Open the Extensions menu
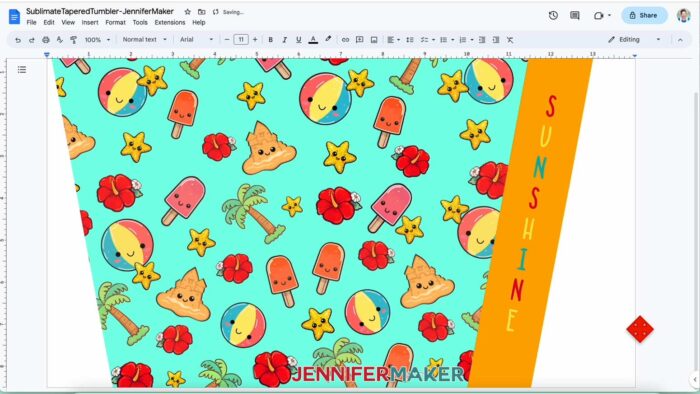 [x=170, y=22]
